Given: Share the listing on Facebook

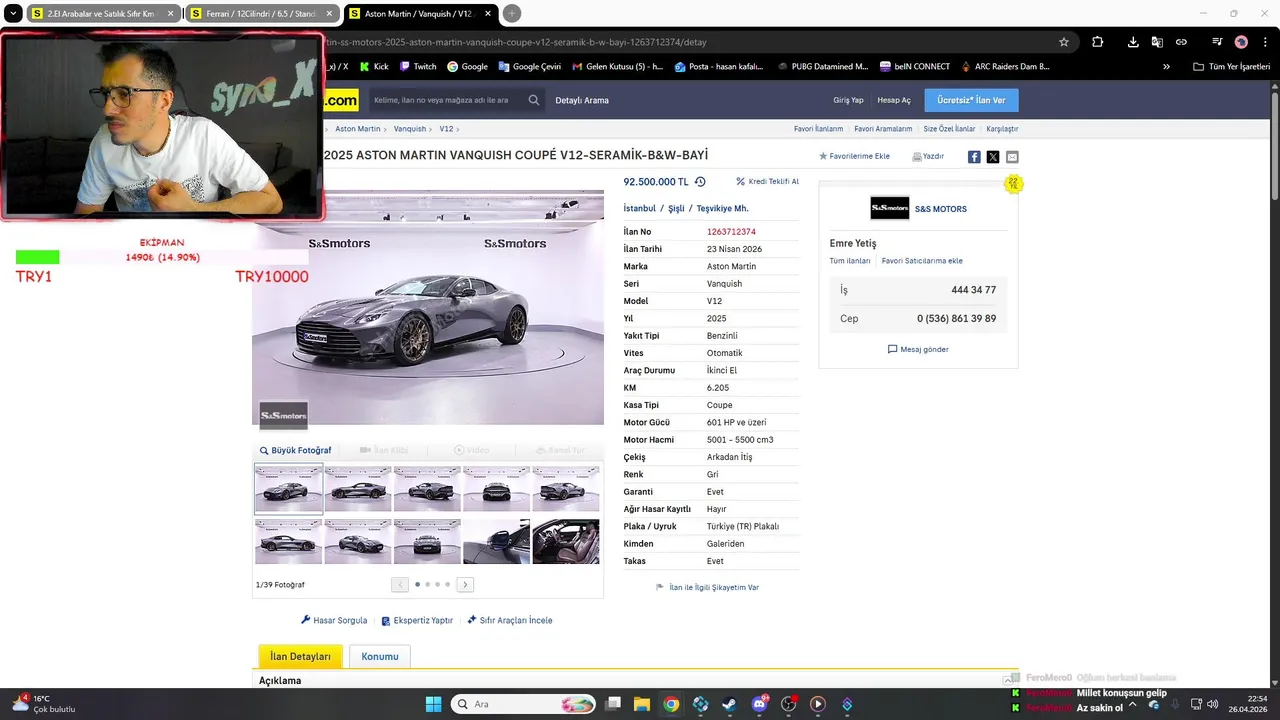Looking at the screenshot, I should click(x=974, y=157).
